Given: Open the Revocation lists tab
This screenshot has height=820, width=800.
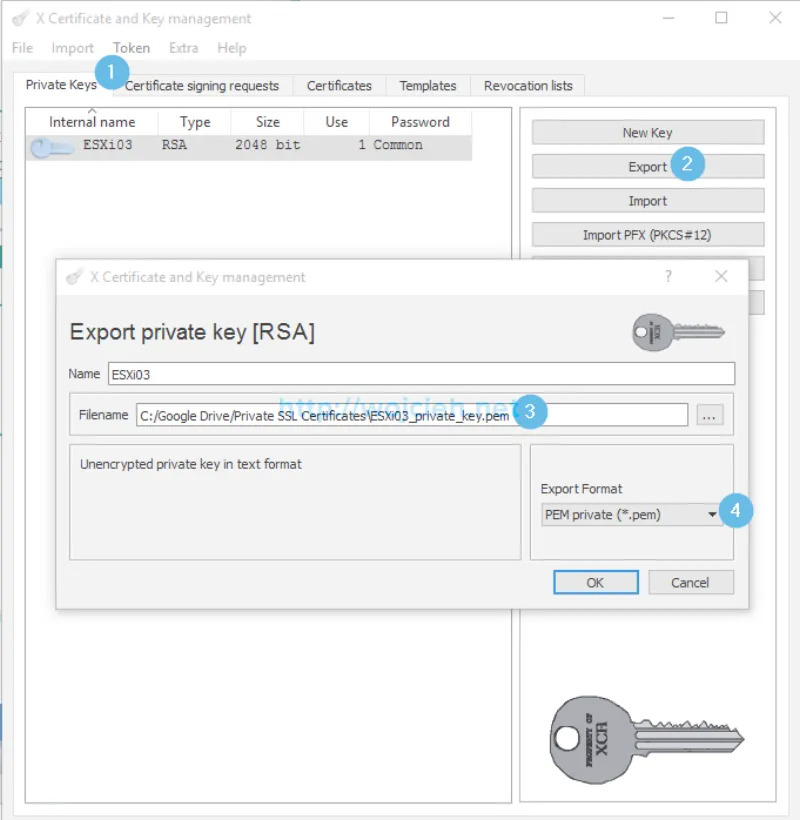Looking at the screenshot, I should click(x=528, y=86).
